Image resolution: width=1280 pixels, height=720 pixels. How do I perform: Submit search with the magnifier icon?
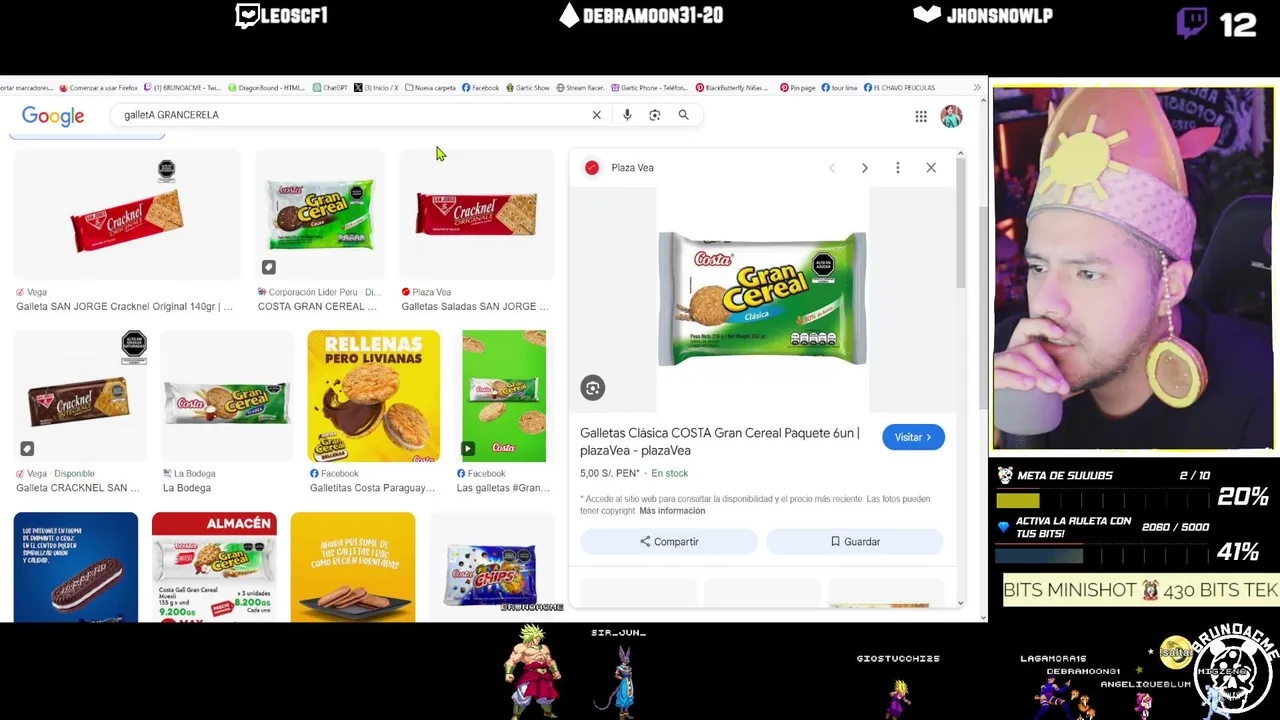click(684, 115)
